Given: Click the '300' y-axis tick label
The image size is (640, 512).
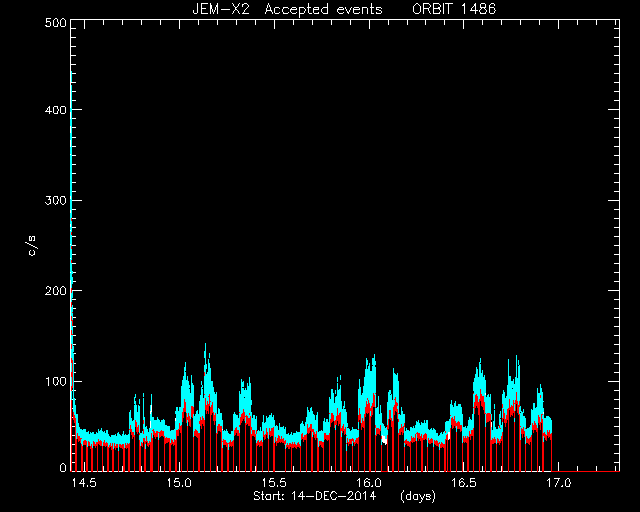Looking at the screenshot, I should click(55, 200).
